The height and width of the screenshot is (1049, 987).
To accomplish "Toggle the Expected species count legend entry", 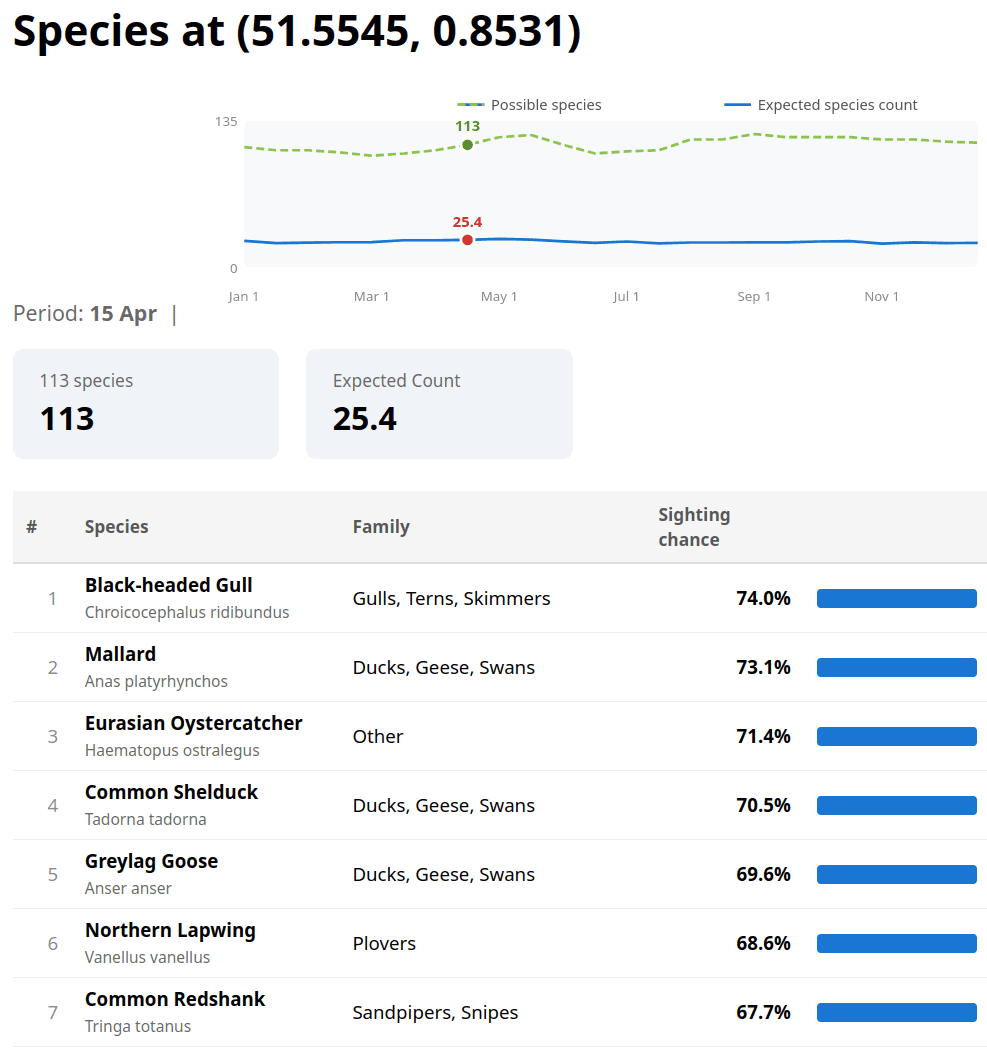I will pyautogui.click(x=820, y=105).
